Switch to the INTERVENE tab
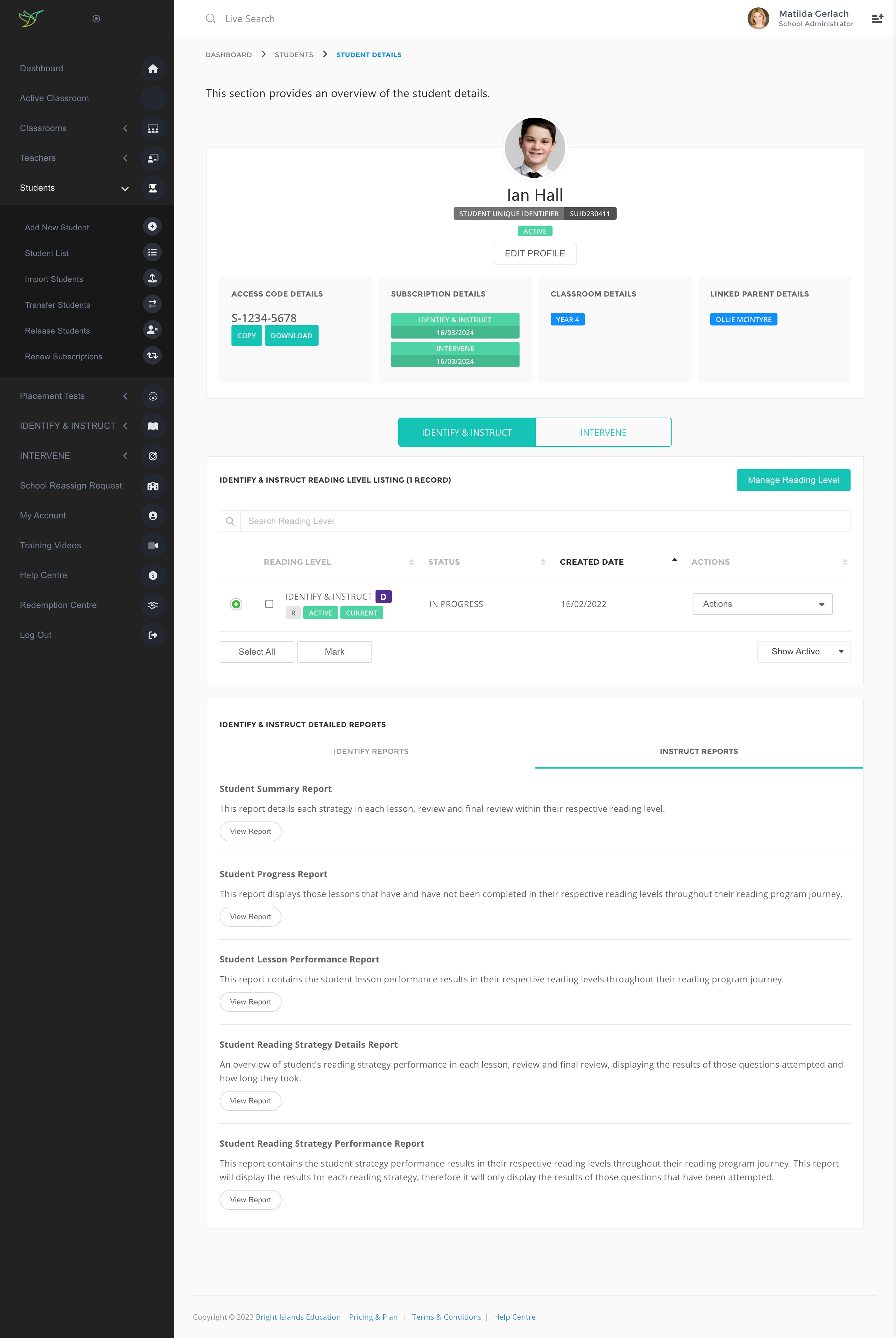Viewport: 896px width, 1338px height. (603, 433)
